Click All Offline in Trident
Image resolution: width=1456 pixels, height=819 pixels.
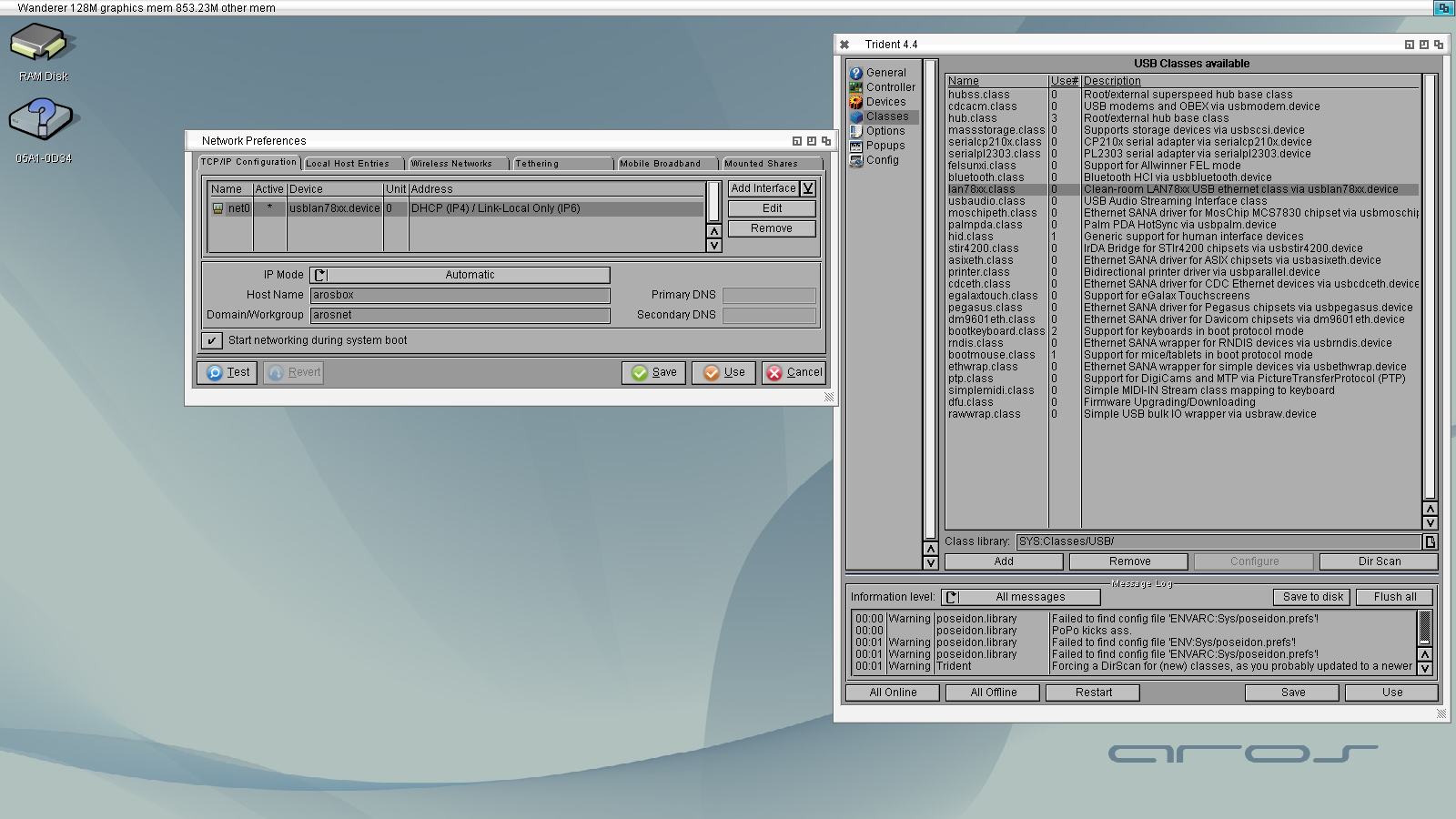[993, 693]
